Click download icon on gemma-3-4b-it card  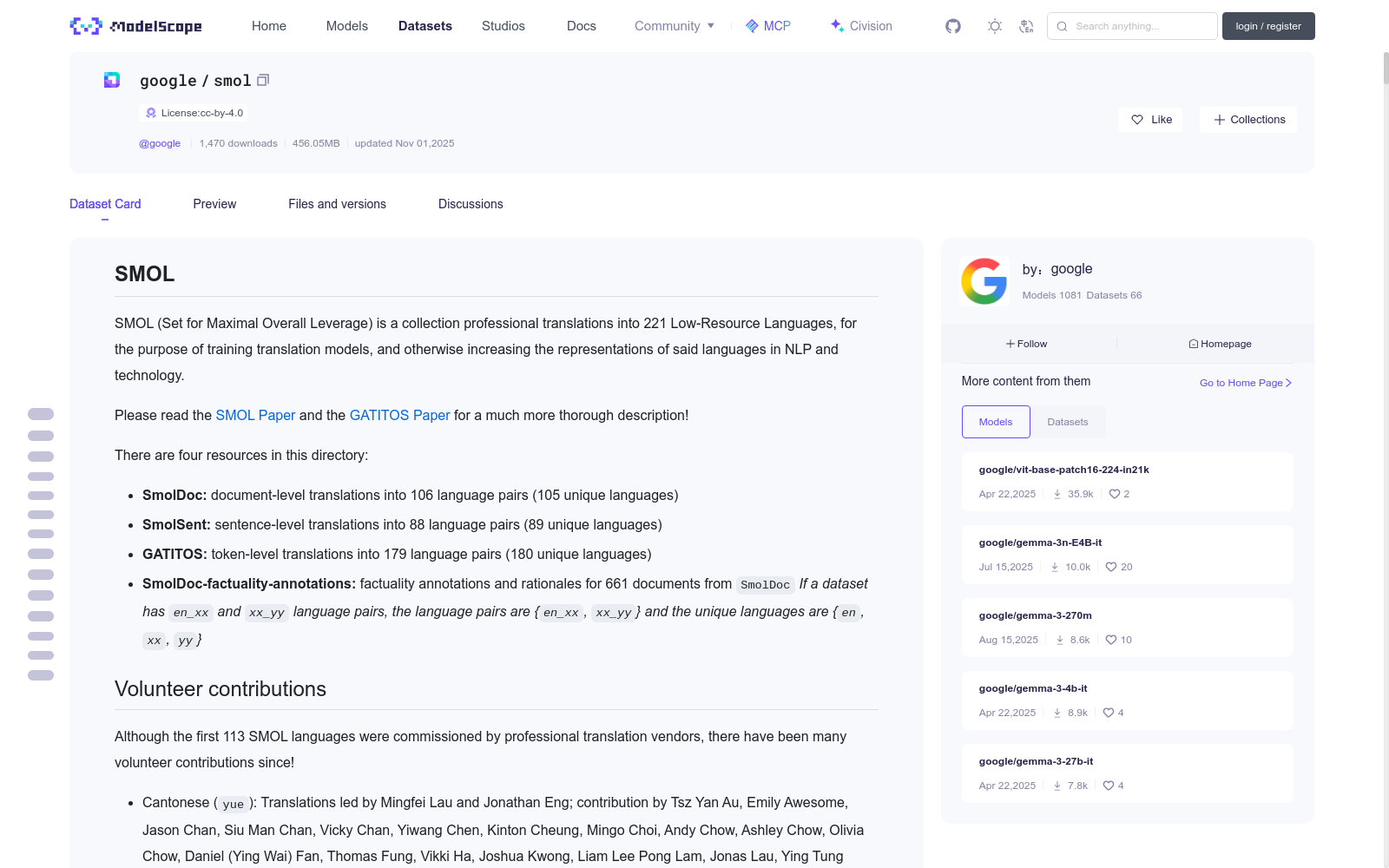click(x=1057, y=713)
